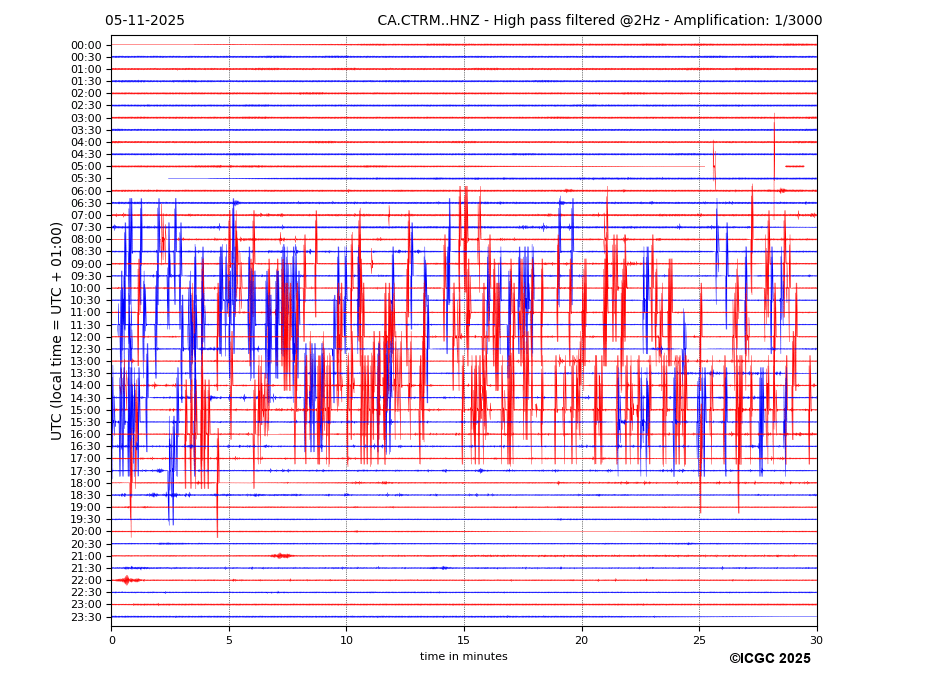Click the 18:00 hour label
The height and width of the screenshot is (696, 927).
coord(86,483)
